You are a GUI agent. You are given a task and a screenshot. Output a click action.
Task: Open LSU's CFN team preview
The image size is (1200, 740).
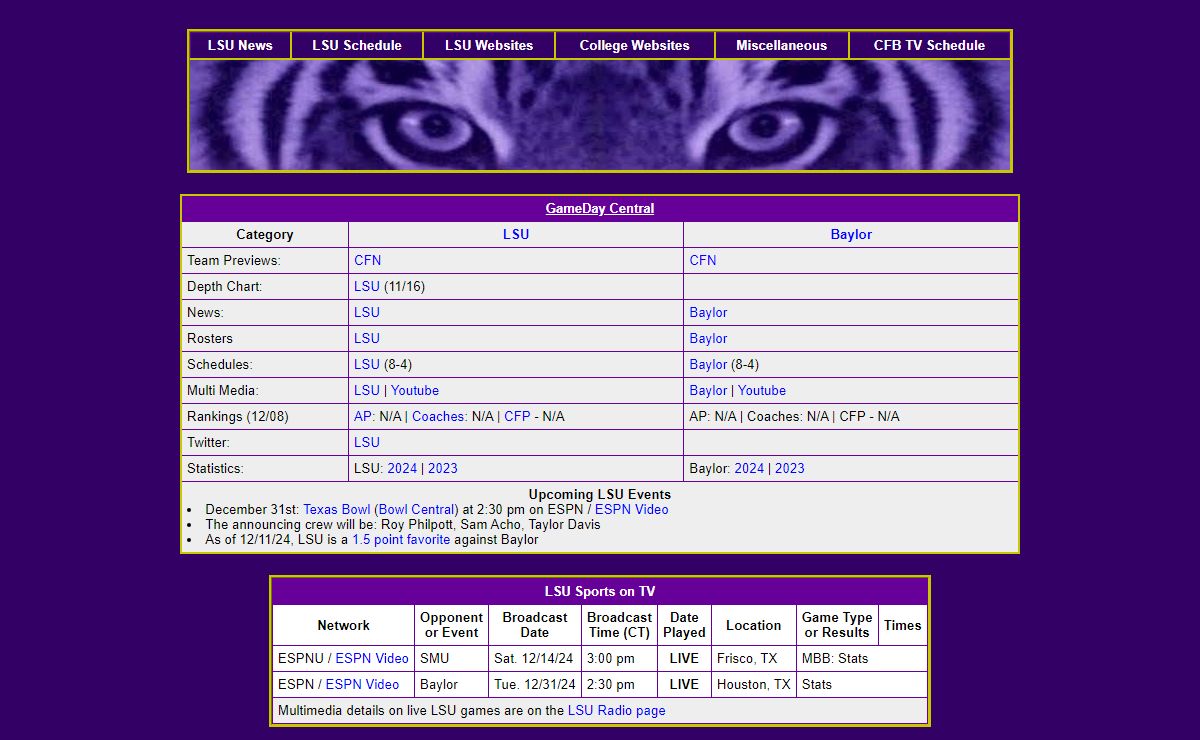[x=367, y=261]
